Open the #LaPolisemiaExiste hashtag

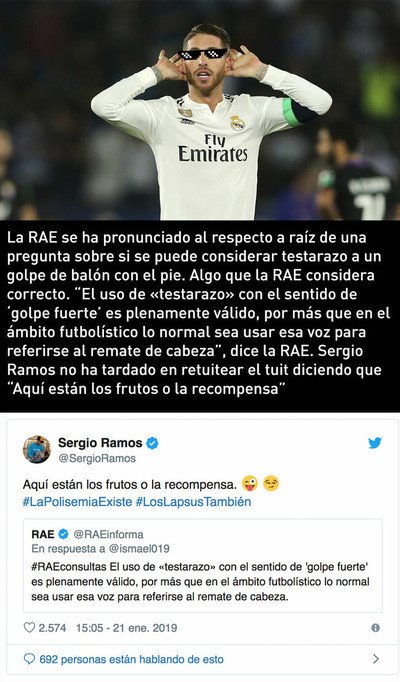(77, 502)
